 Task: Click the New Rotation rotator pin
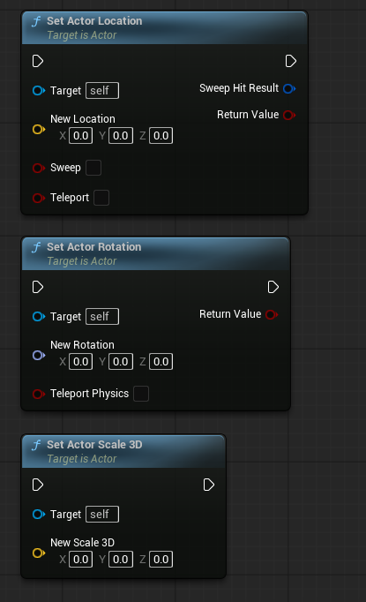click(39, 355)
